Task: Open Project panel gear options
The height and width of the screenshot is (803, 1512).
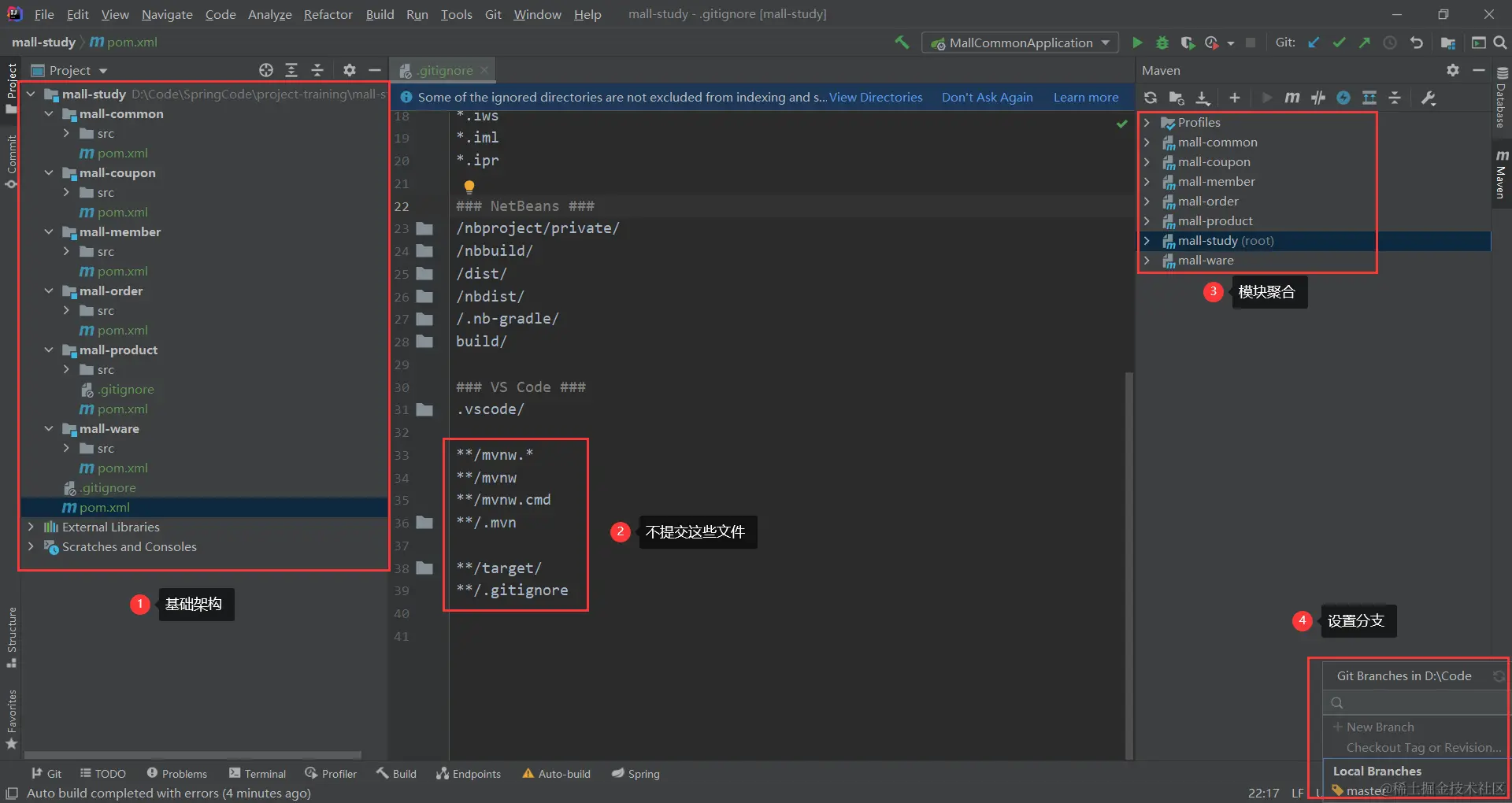Action: tap(350, 70)
